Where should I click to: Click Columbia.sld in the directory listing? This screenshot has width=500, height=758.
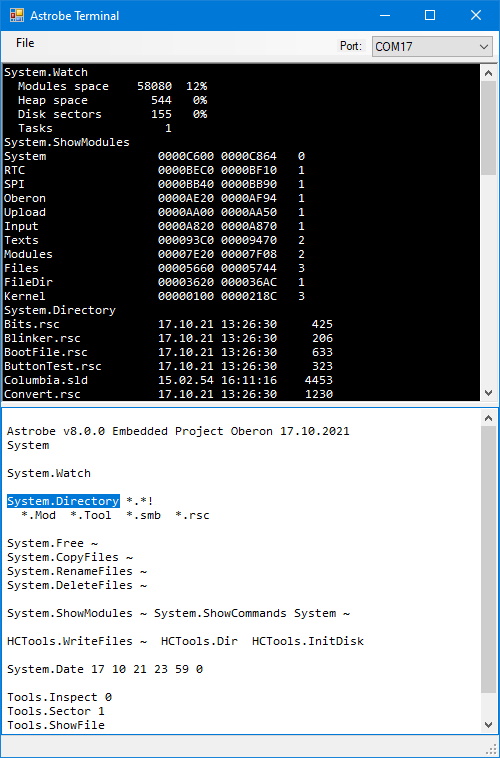click(x=46, y=380)
